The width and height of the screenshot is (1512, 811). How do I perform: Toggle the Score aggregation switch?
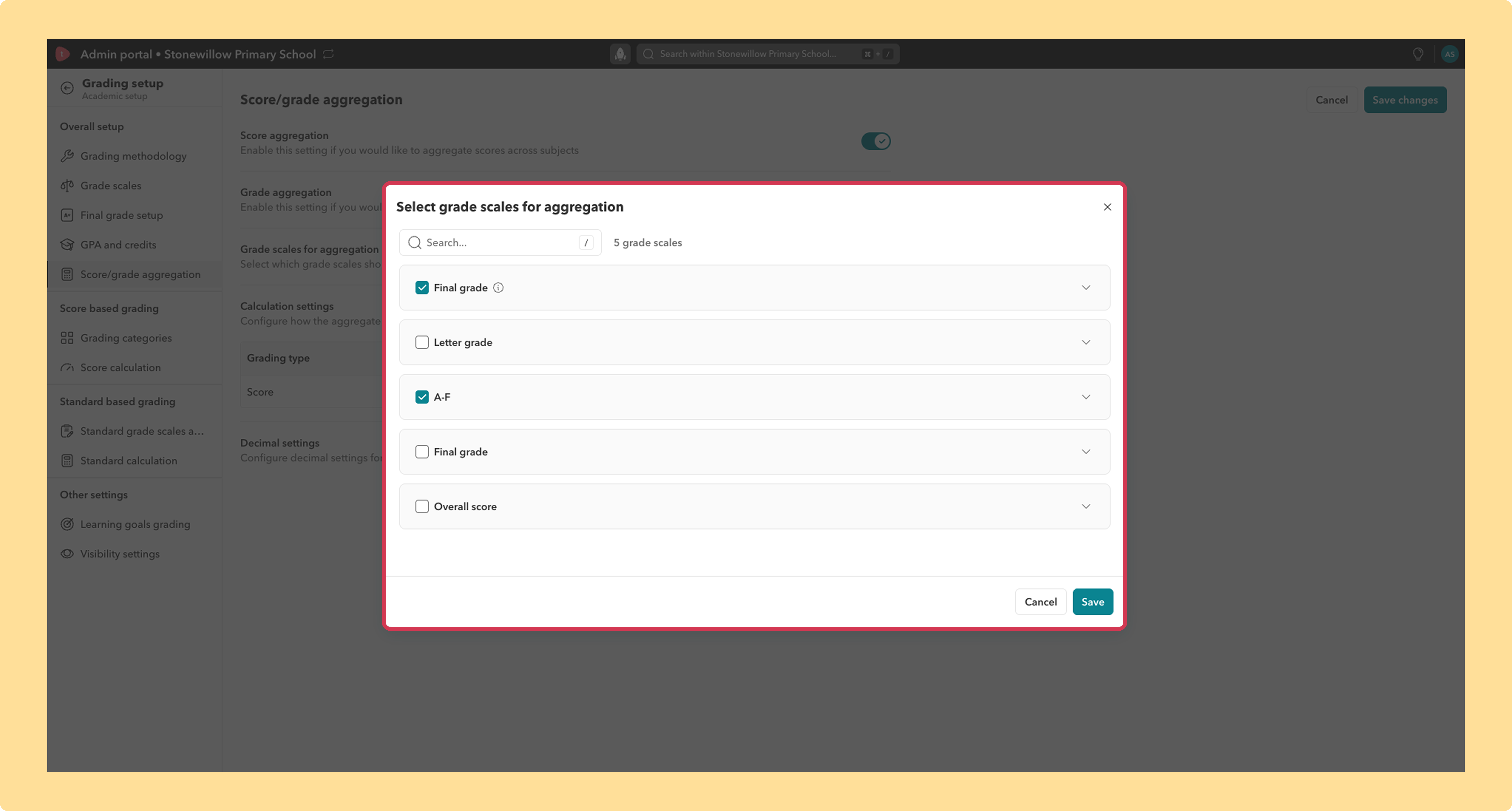(x=876, y=141)
